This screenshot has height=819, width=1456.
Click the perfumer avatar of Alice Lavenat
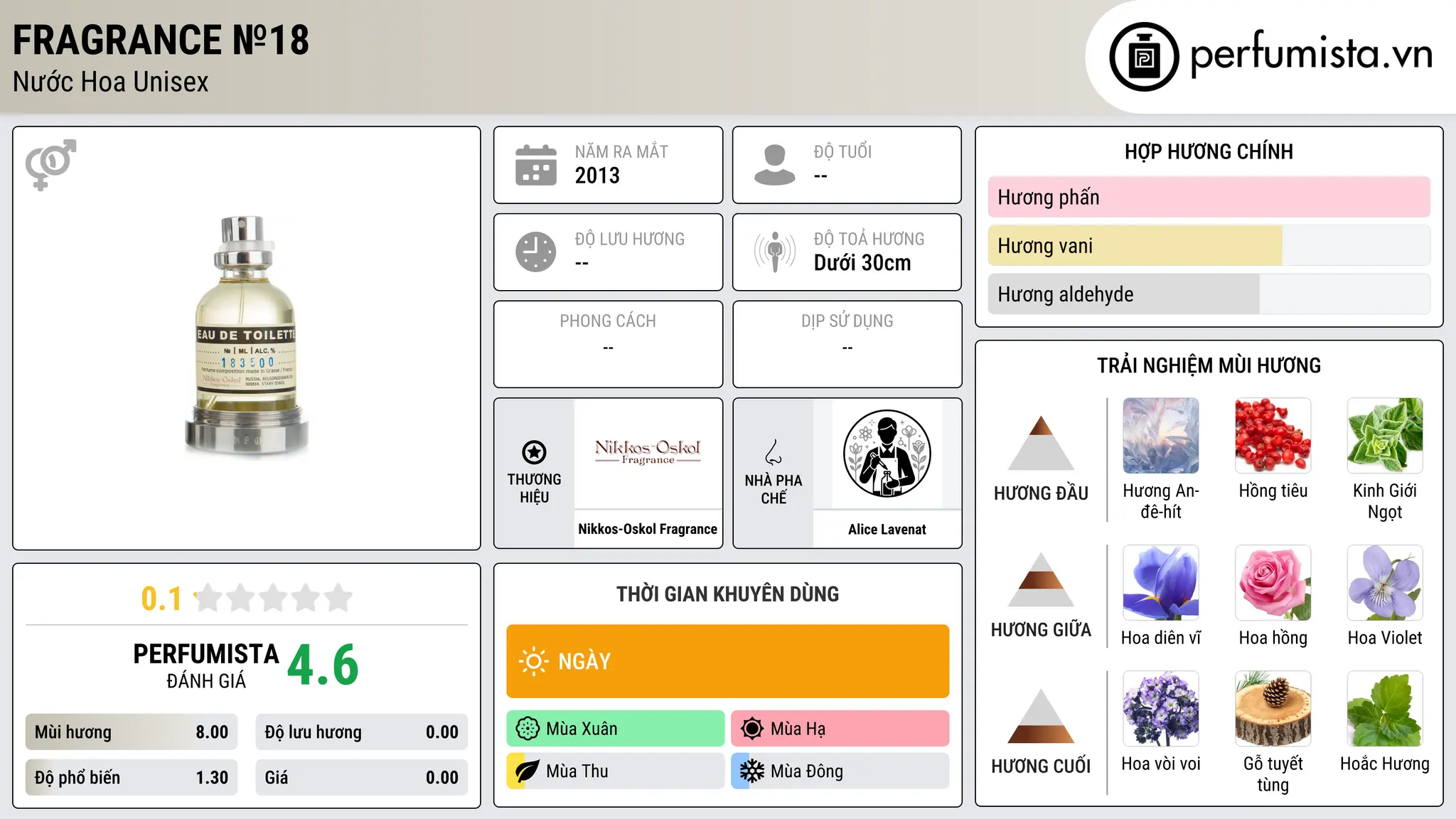coord(887,454)
